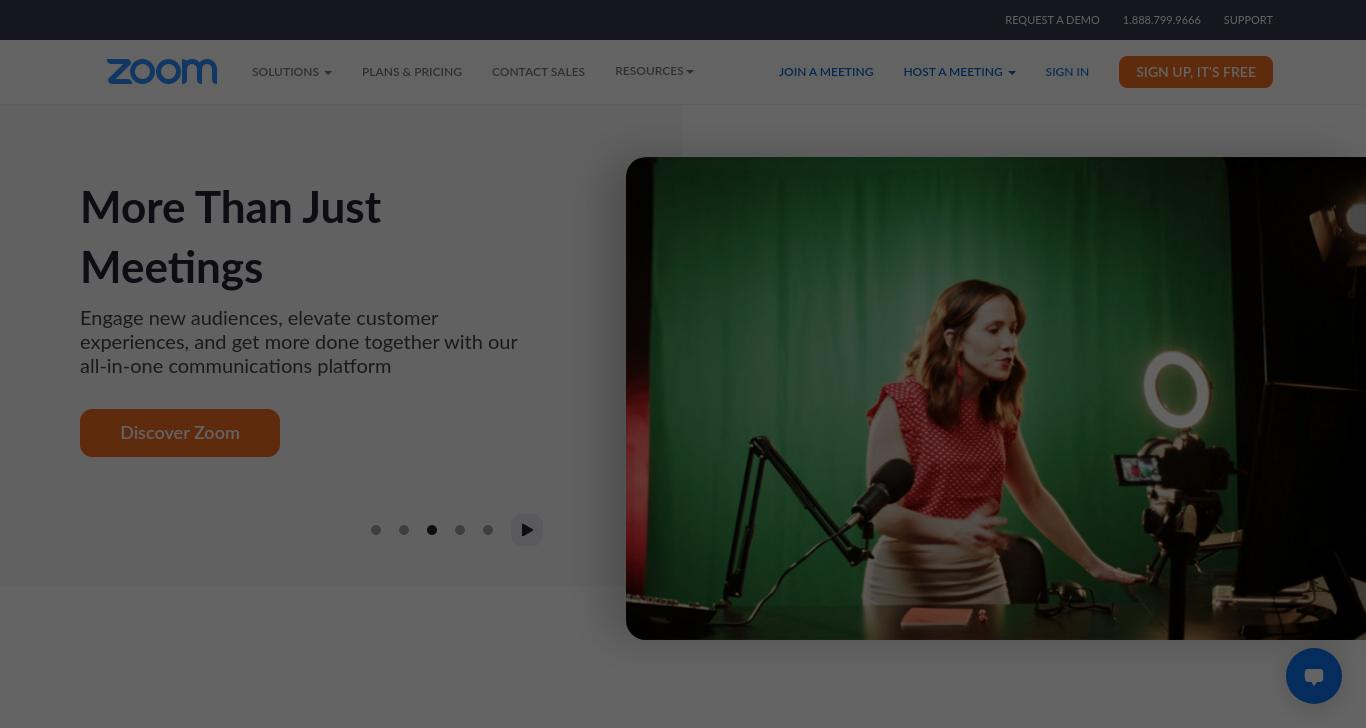Open Request a Demo link

coord(1052,20)
